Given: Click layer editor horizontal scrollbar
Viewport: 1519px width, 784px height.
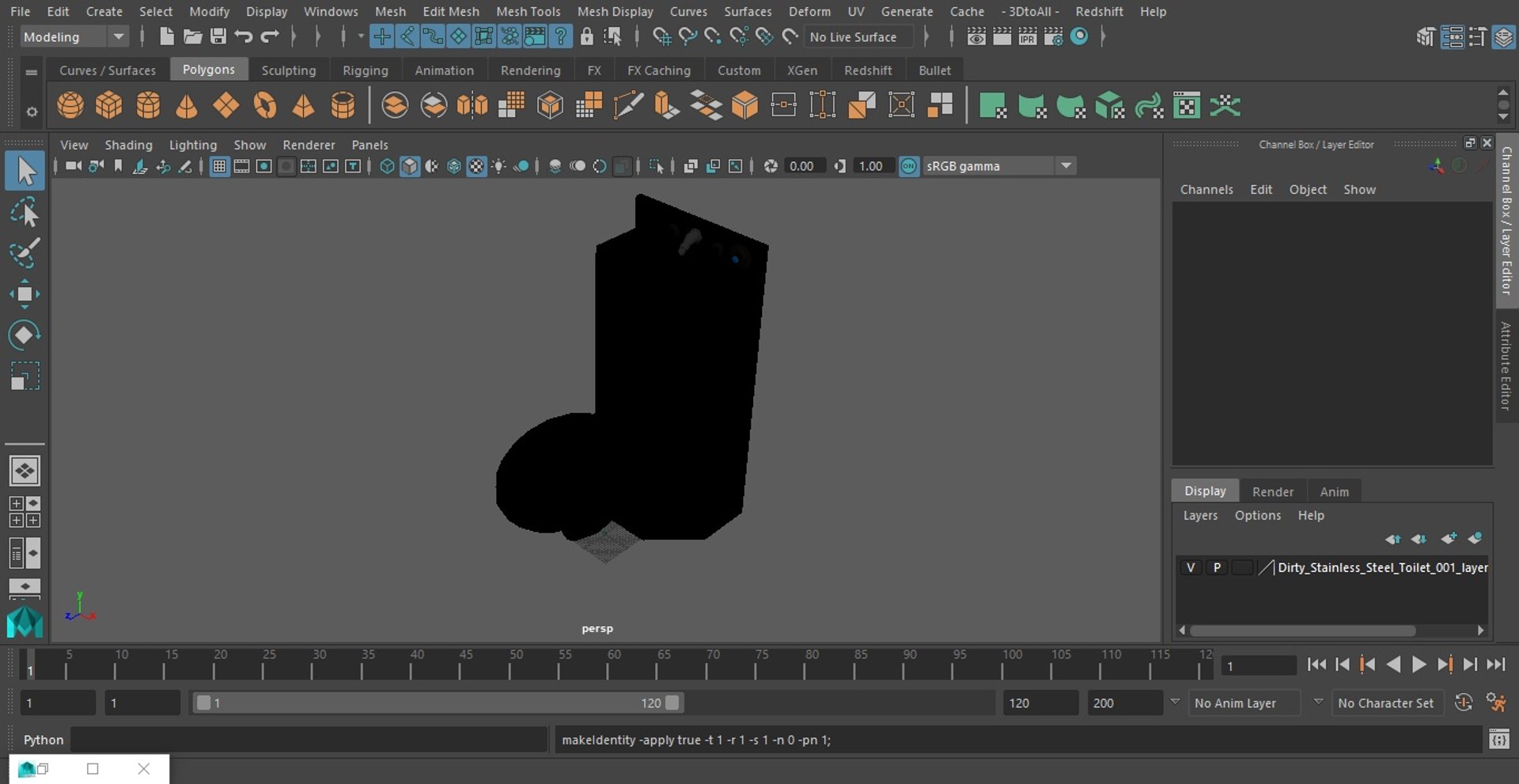Looking at the screenshot, I should (1302, 631).
